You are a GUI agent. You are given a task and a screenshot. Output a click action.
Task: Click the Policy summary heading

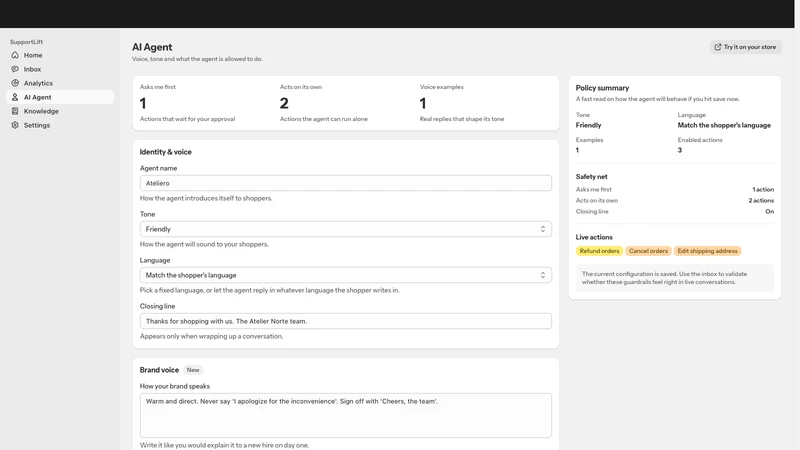(602, 88)
